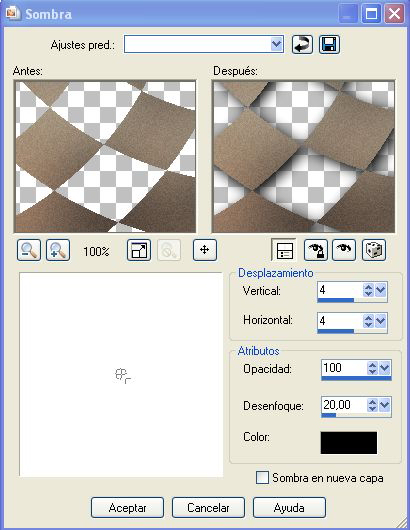The height and width of the screenshot is (530, 410).
Task: Open the Ayuda help button
Action: coord(289,507)
